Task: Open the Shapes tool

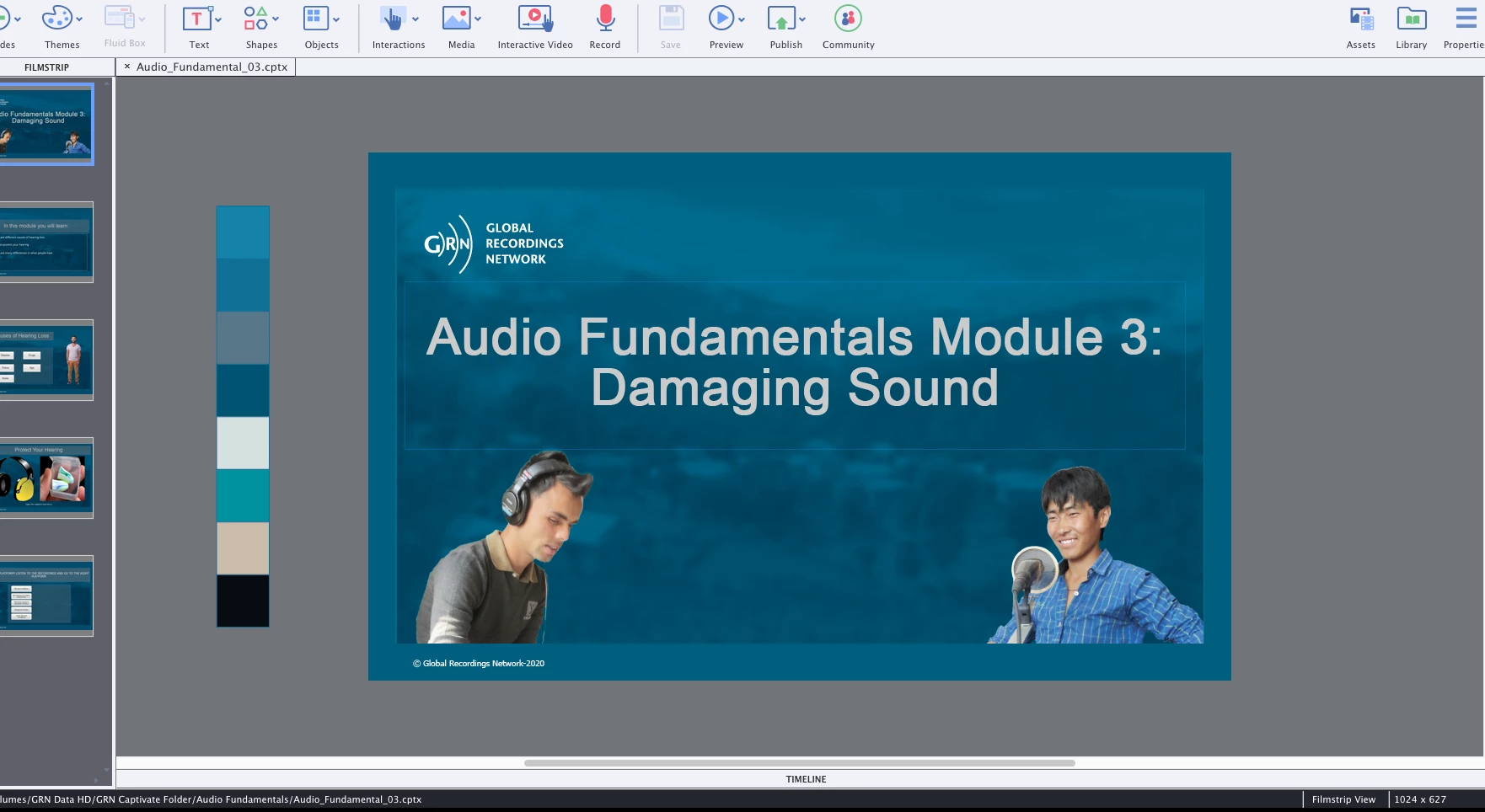Action: pos(255,19)
